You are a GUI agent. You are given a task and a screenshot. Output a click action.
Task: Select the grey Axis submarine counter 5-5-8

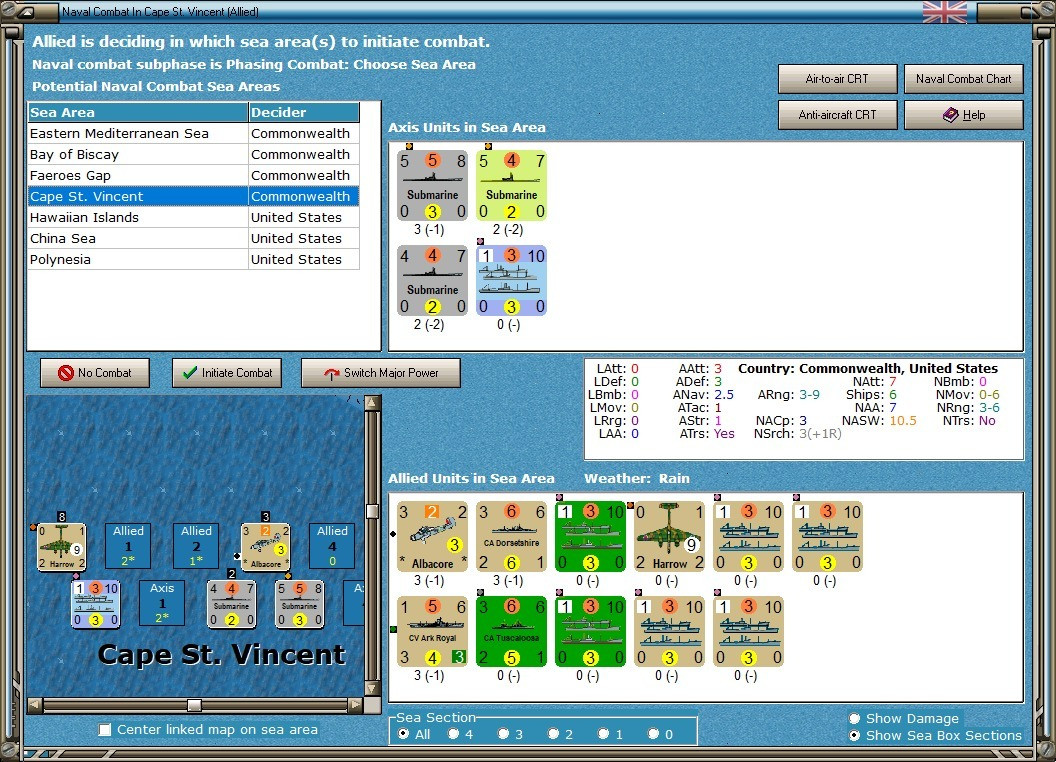tap(432, 186)
